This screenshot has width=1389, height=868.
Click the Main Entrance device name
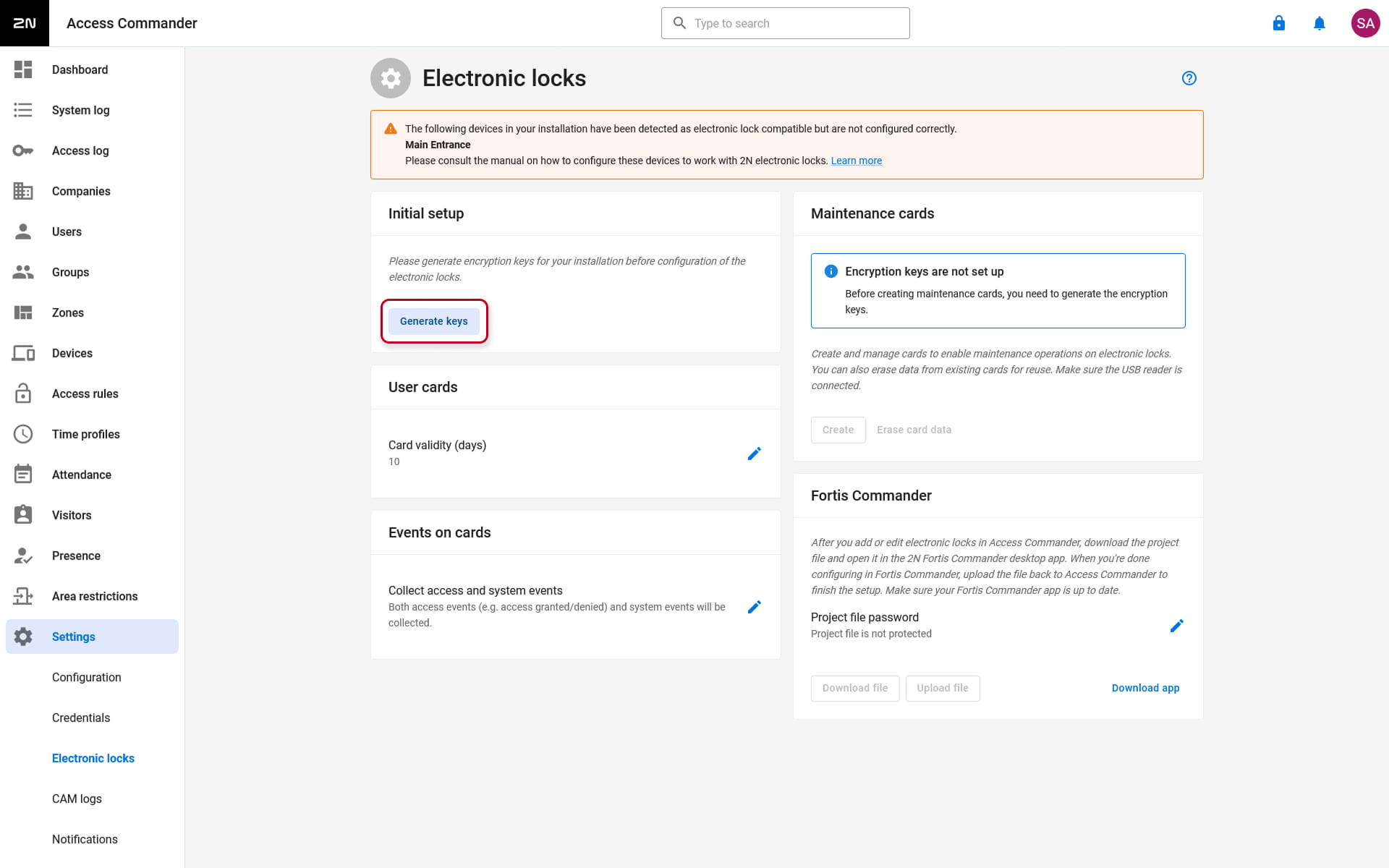(438, 145)
